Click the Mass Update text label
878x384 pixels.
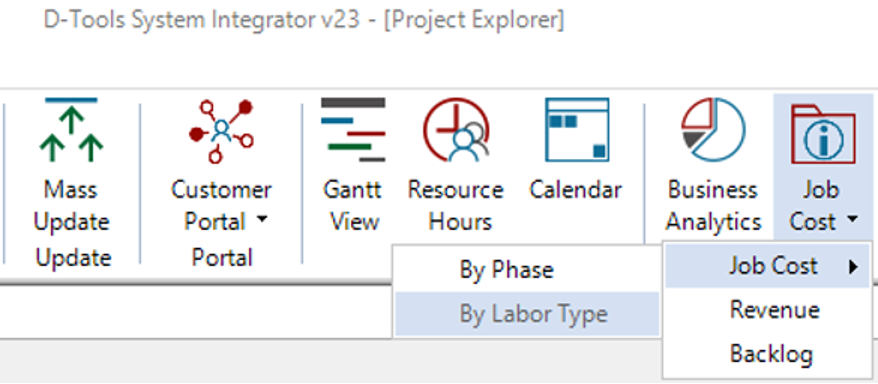[x=71, y=205]
